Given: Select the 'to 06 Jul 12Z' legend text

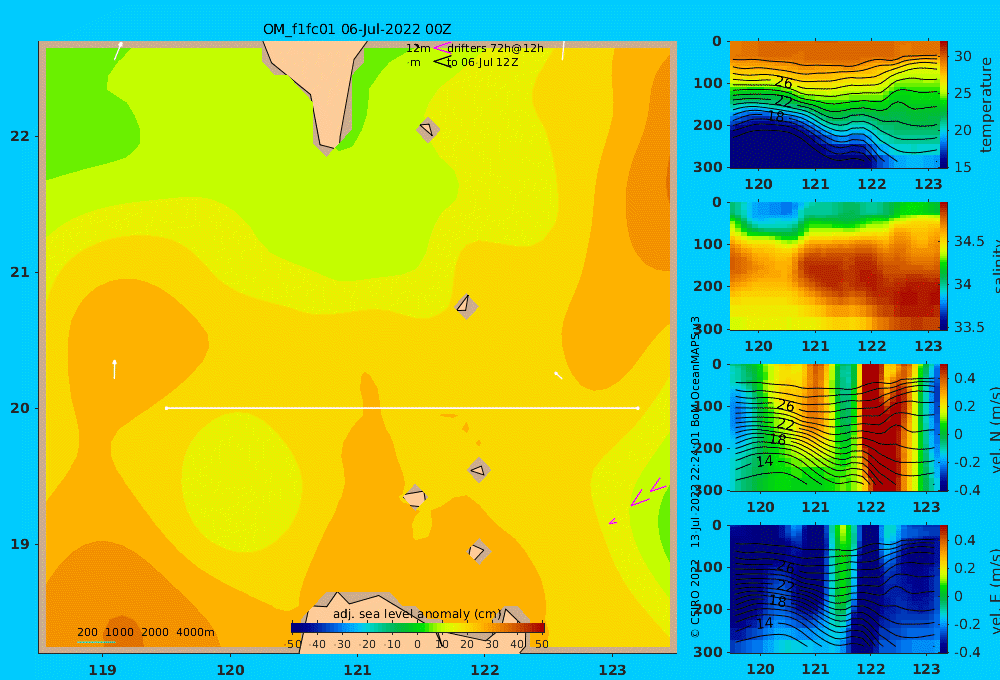Looking at the screenshot, I should point(482,63).
